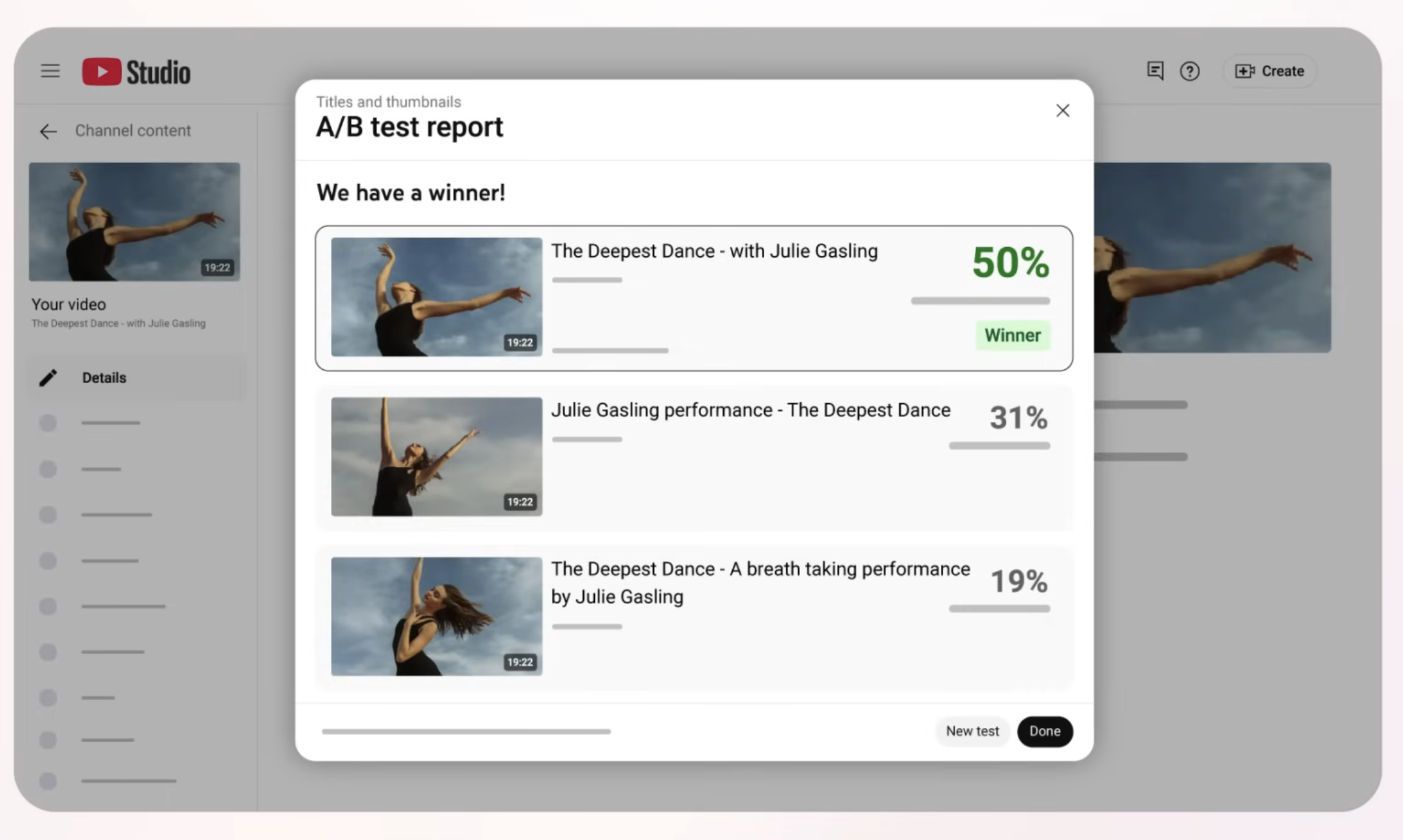This screenshot has width=1403, height=840.
Task: Click the YouTube Studio logo
Action: tap(136, 72)
